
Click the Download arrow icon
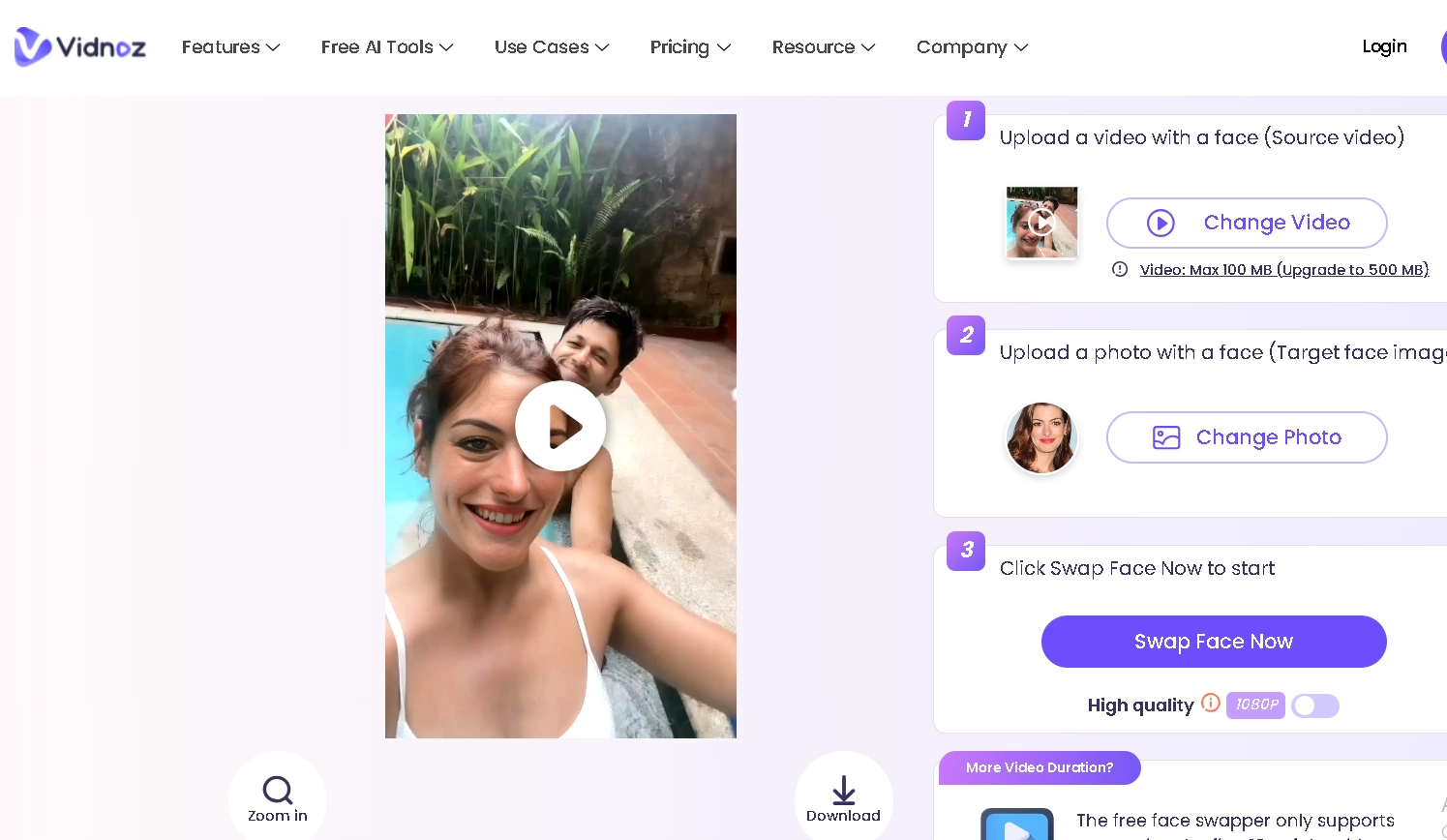coord(844,791)
